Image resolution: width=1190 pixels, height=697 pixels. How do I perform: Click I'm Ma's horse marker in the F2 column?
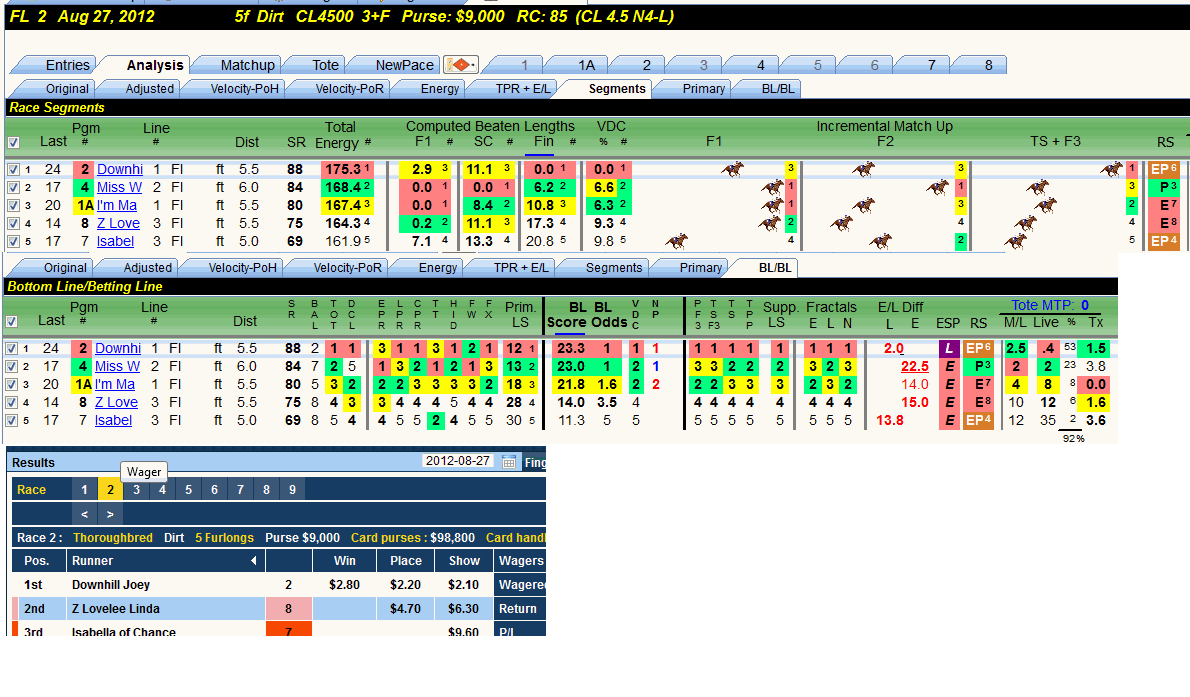(864, 205)
